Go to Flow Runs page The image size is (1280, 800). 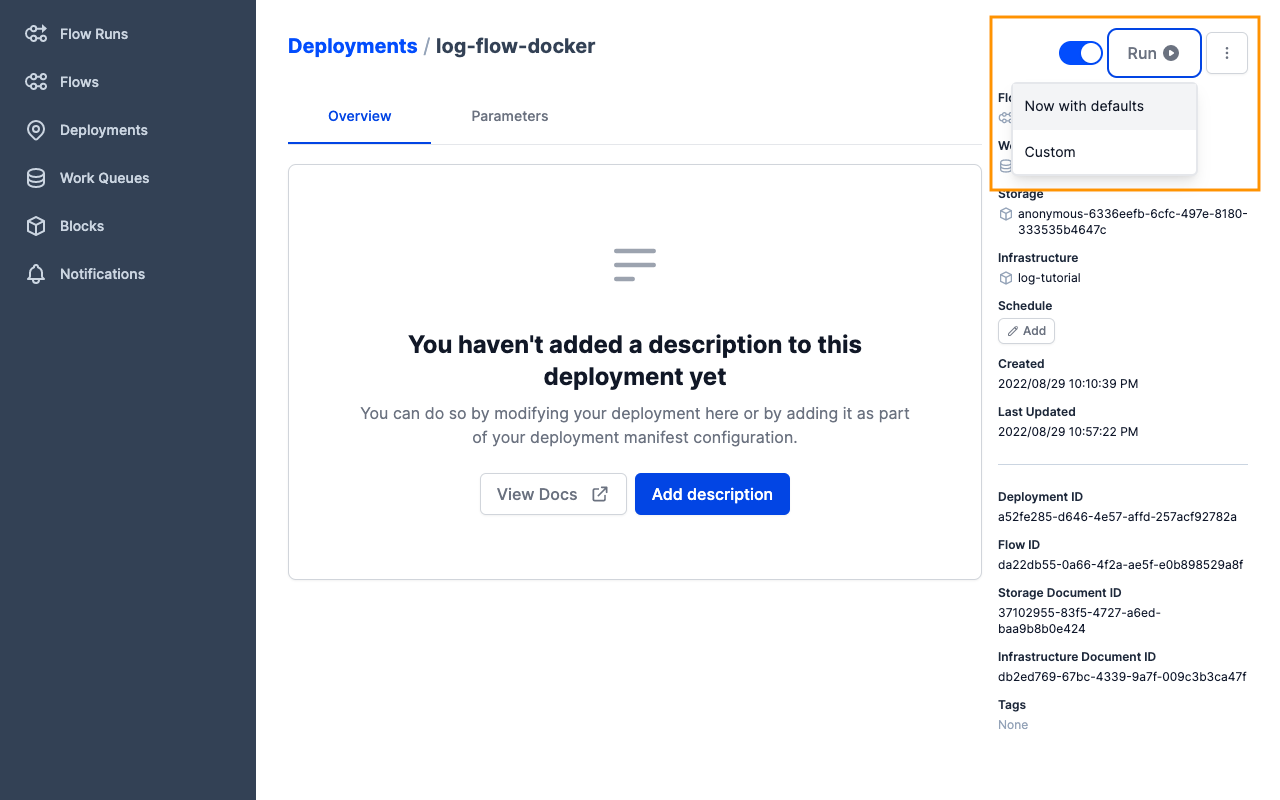[x=94, y=34]
